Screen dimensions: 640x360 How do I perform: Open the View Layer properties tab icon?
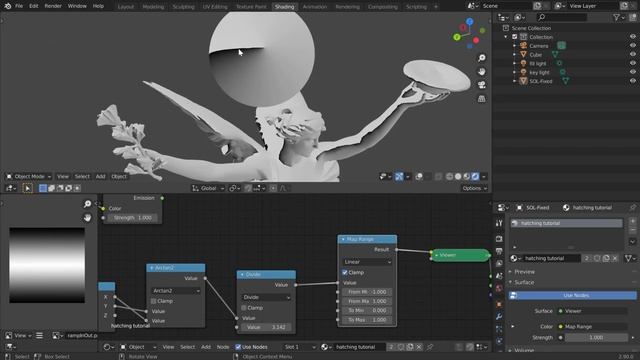point(499,264)
